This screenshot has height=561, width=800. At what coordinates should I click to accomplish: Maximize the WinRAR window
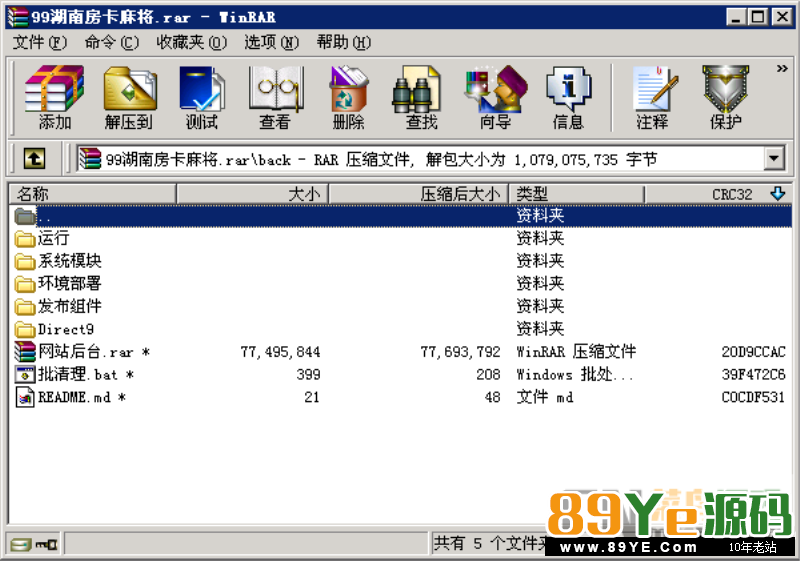pyautogui.click(x=758, y=17)
